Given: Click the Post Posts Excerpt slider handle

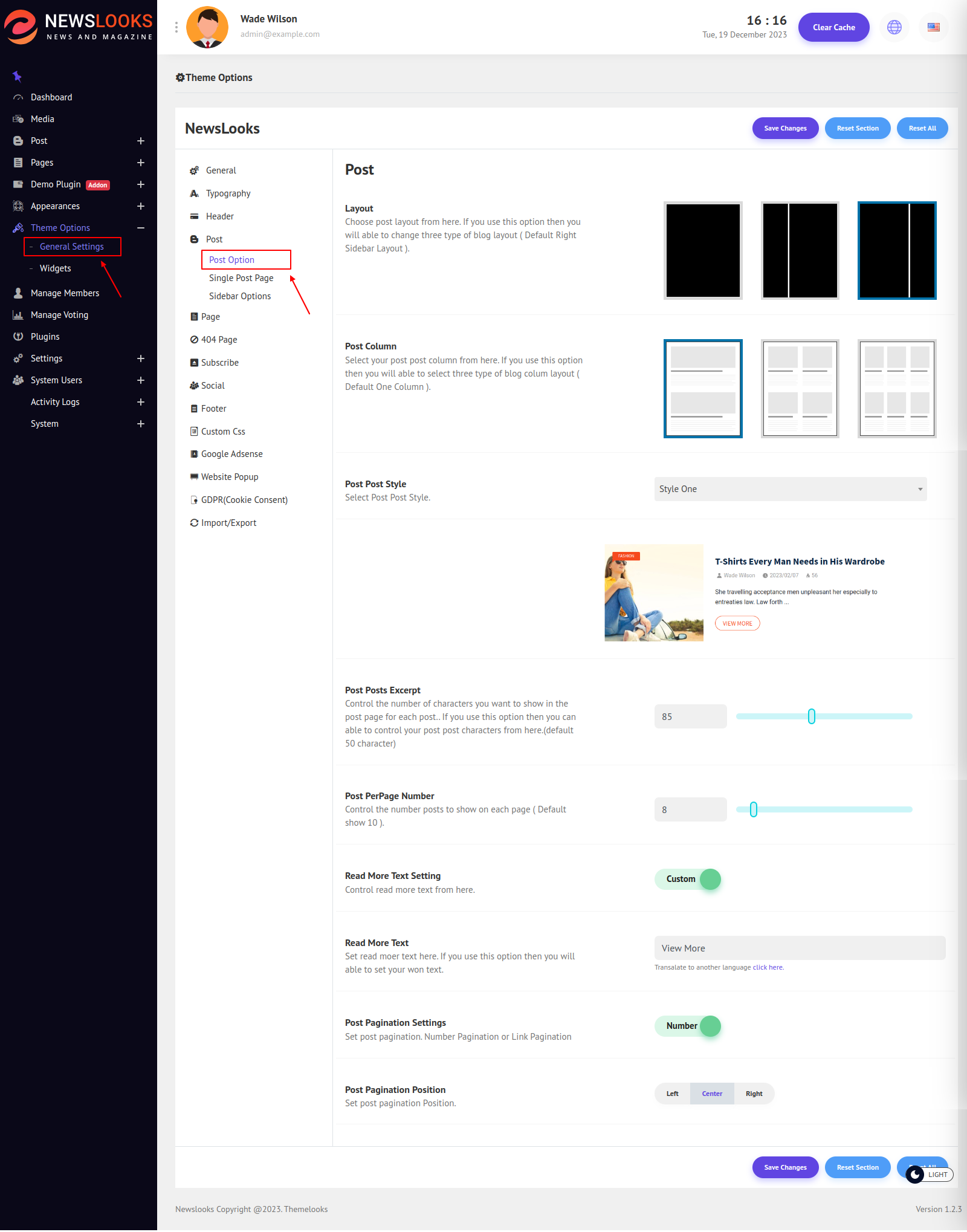Looking at the screenshot, I should click(811, 716).
